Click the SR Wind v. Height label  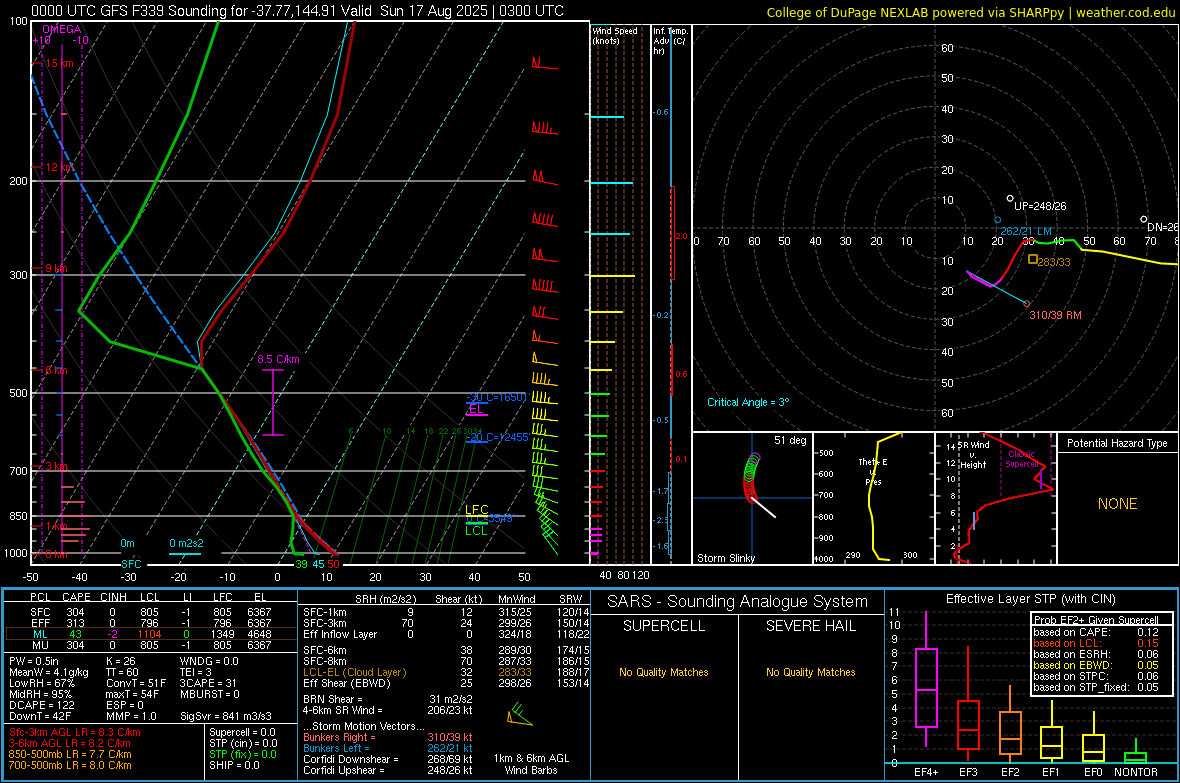click(x=973, y=455)
